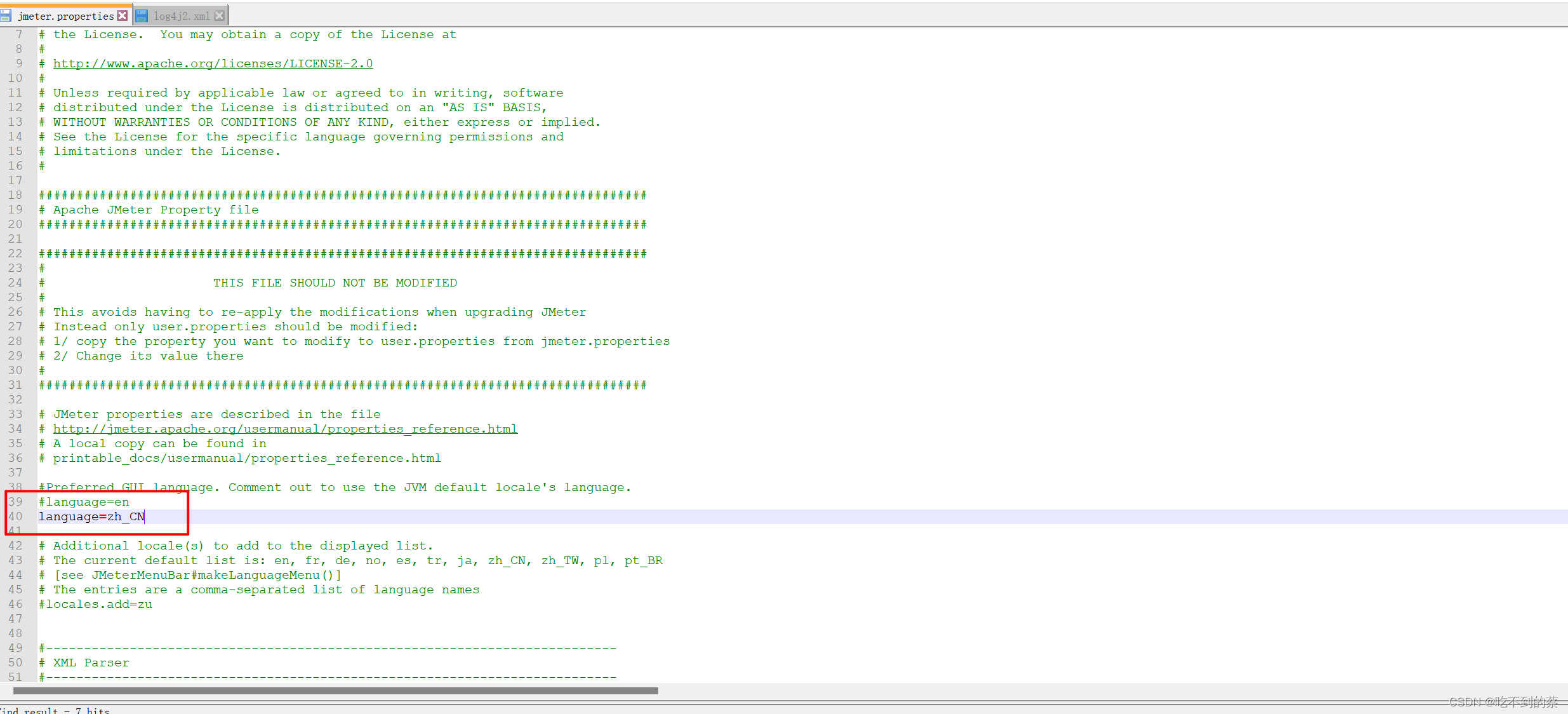Click the Find result panel header
Image resolution: width=1568 pixels, height=714 pixels.
point(55,710)
